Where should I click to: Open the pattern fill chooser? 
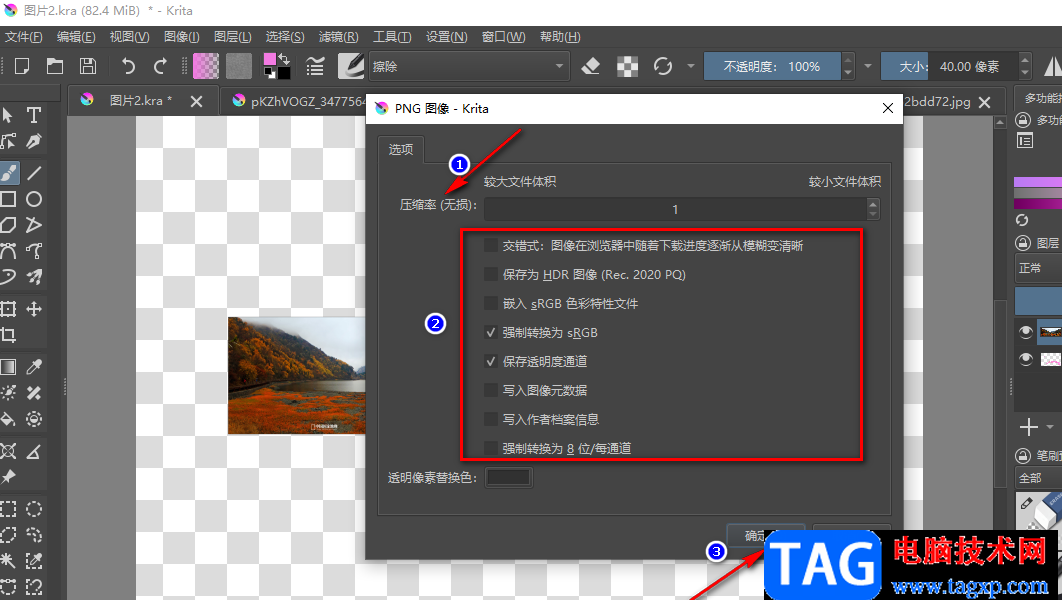[238, 66]
